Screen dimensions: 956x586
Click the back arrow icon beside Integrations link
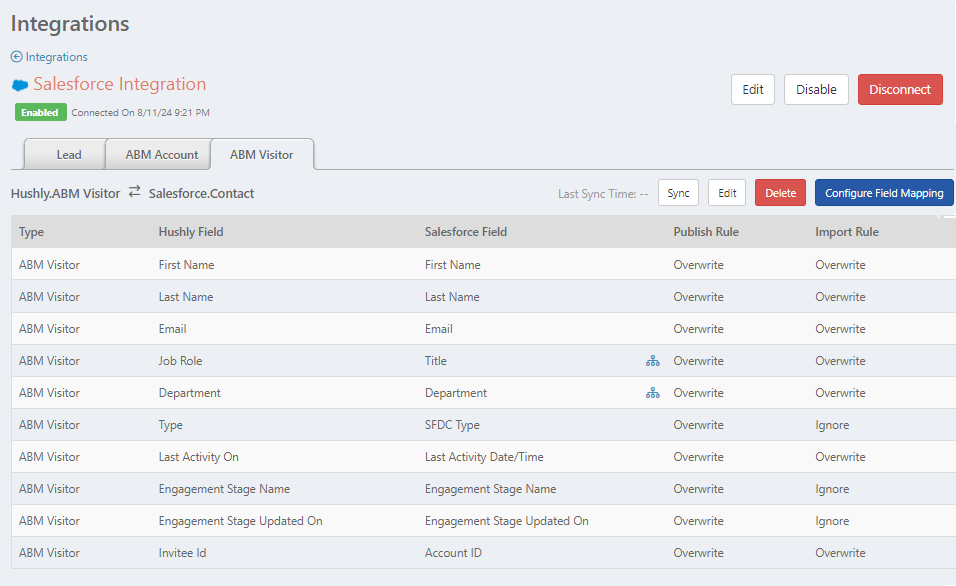(x=16, y=57)
